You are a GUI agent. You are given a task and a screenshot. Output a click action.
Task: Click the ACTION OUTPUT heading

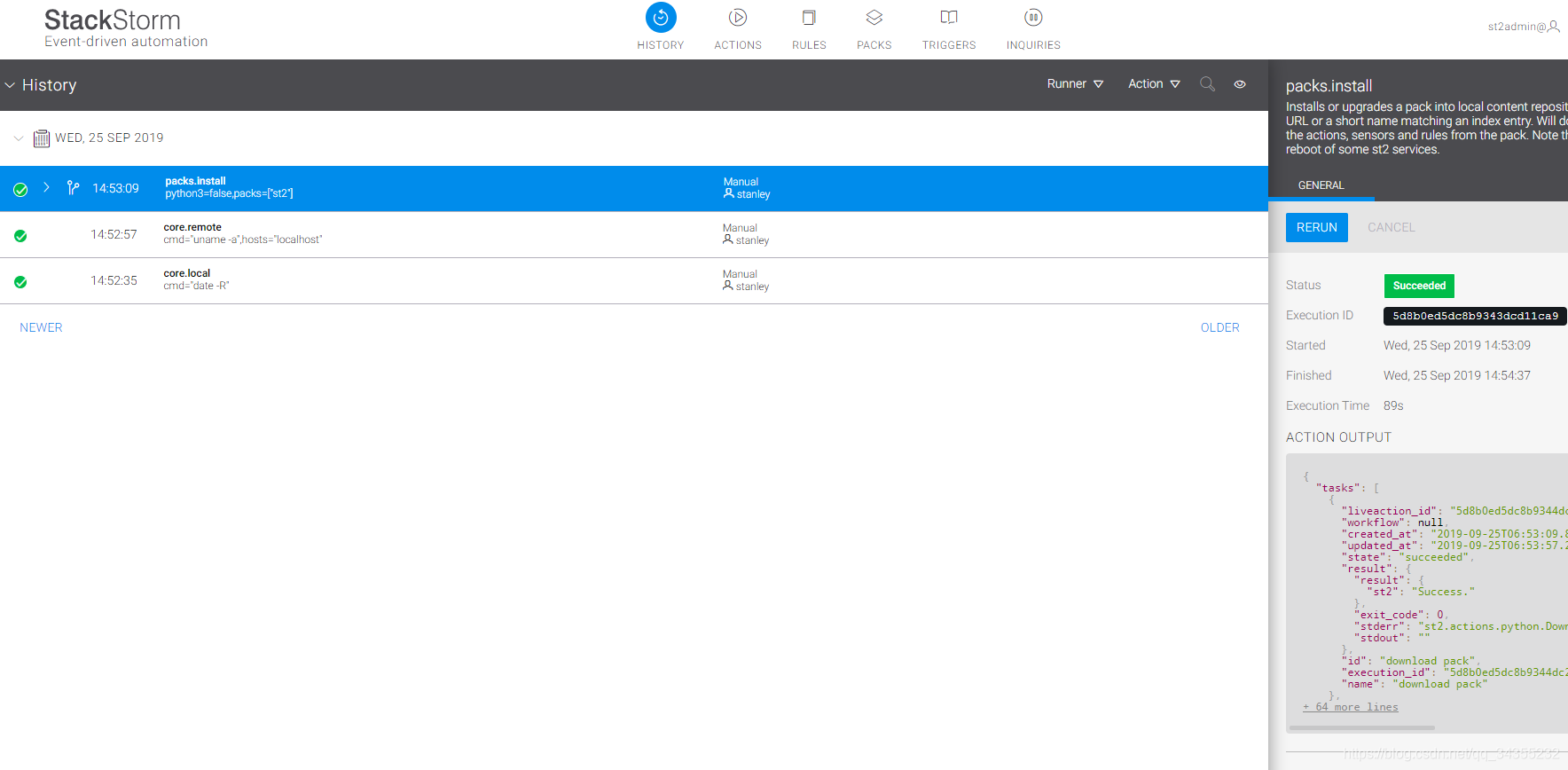coord(1338,437)
